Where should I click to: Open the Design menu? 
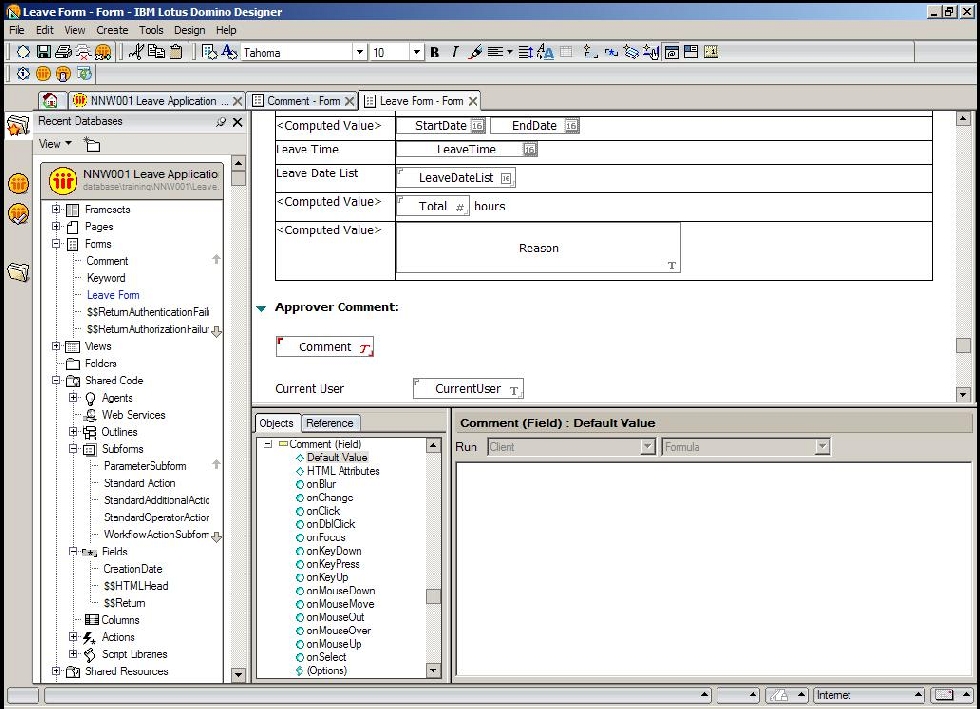tap(189, 30)
